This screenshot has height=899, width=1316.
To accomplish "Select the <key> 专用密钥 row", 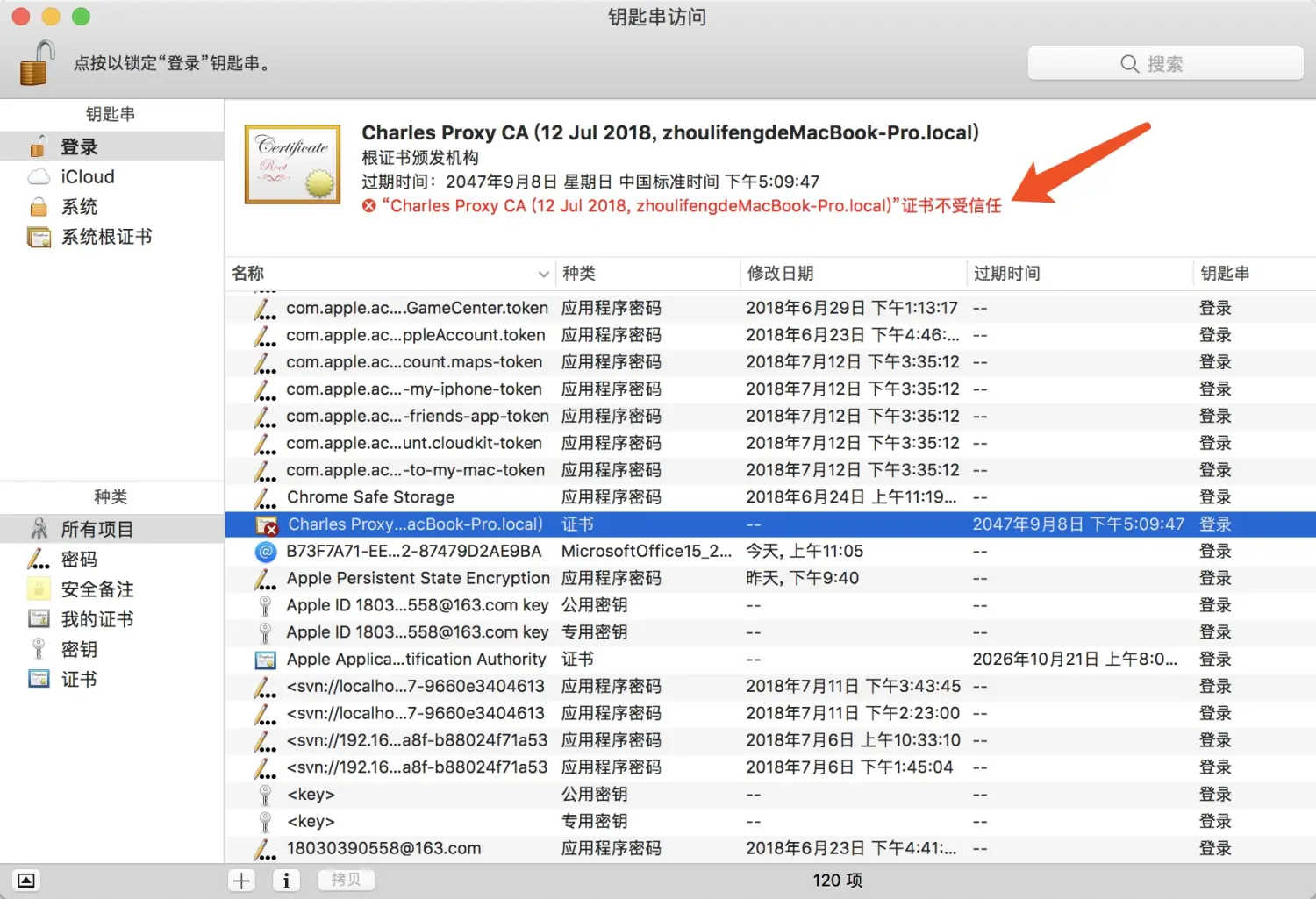I will coord(770,822).
